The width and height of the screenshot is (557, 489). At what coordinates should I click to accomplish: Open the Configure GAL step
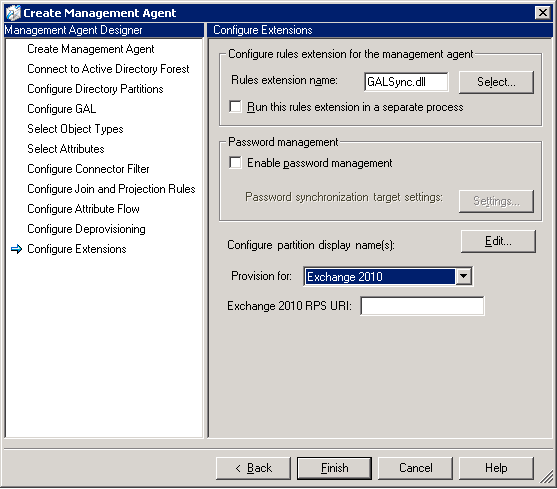point(61,109)
